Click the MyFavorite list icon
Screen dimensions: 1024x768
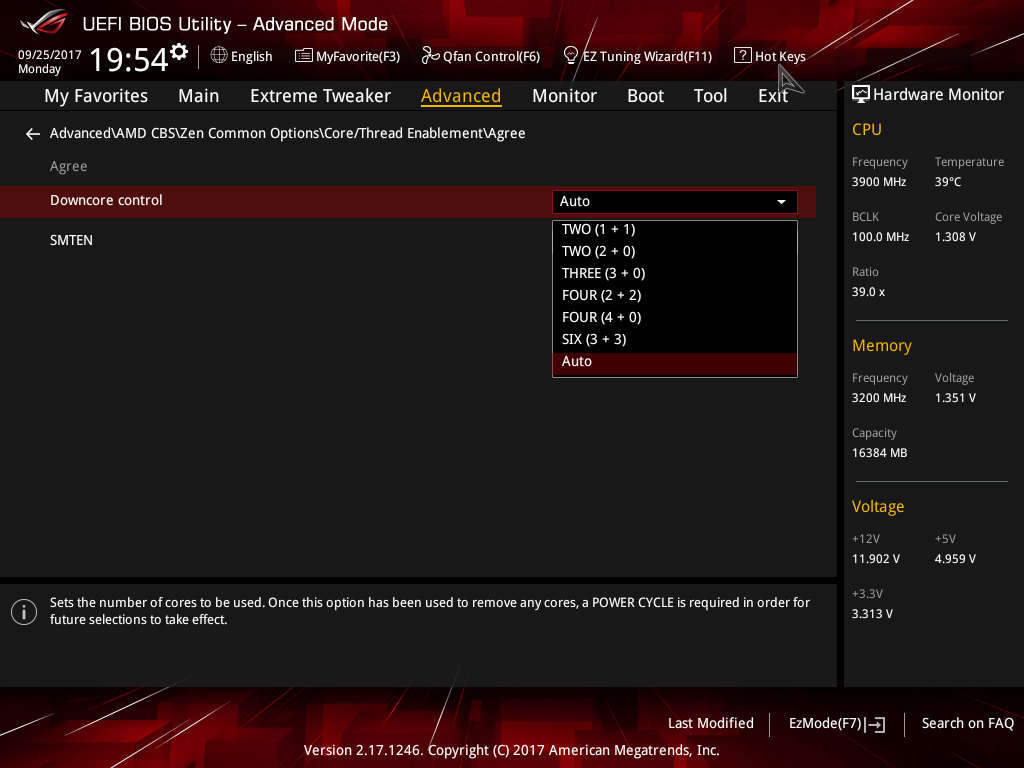(304, 56)
